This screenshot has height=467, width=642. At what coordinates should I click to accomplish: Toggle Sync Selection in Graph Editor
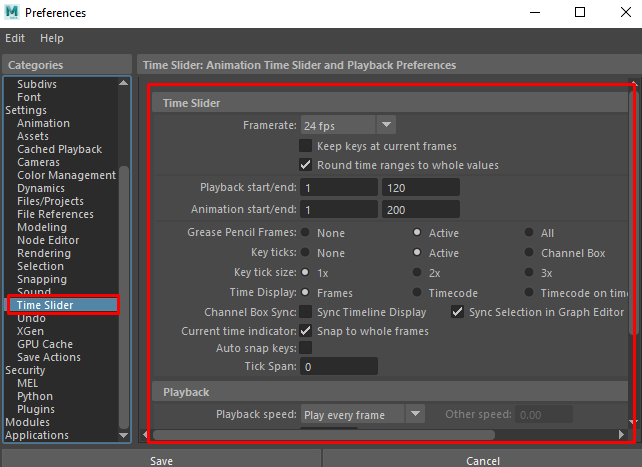458,312
